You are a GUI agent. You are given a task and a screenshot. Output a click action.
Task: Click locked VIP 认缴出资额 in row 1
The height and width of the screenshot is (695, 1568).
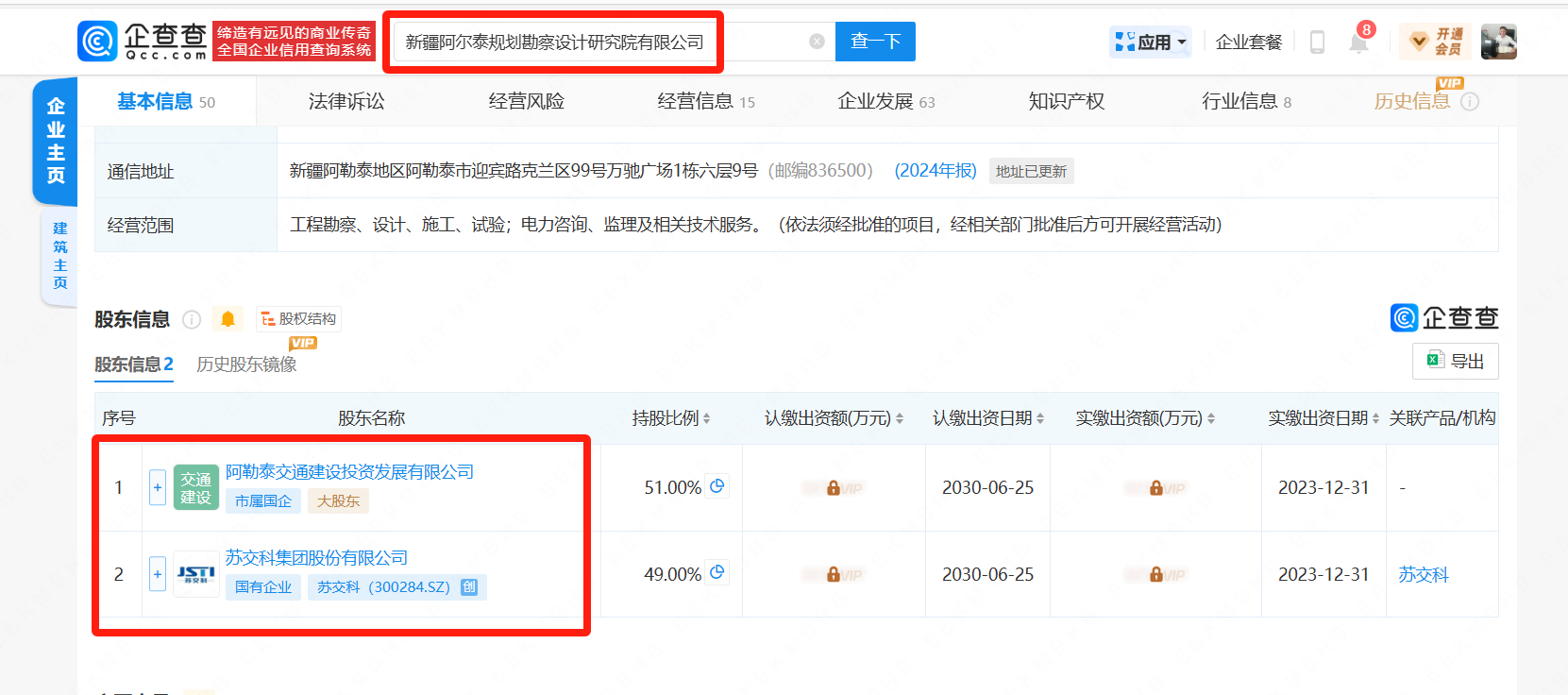834,488
